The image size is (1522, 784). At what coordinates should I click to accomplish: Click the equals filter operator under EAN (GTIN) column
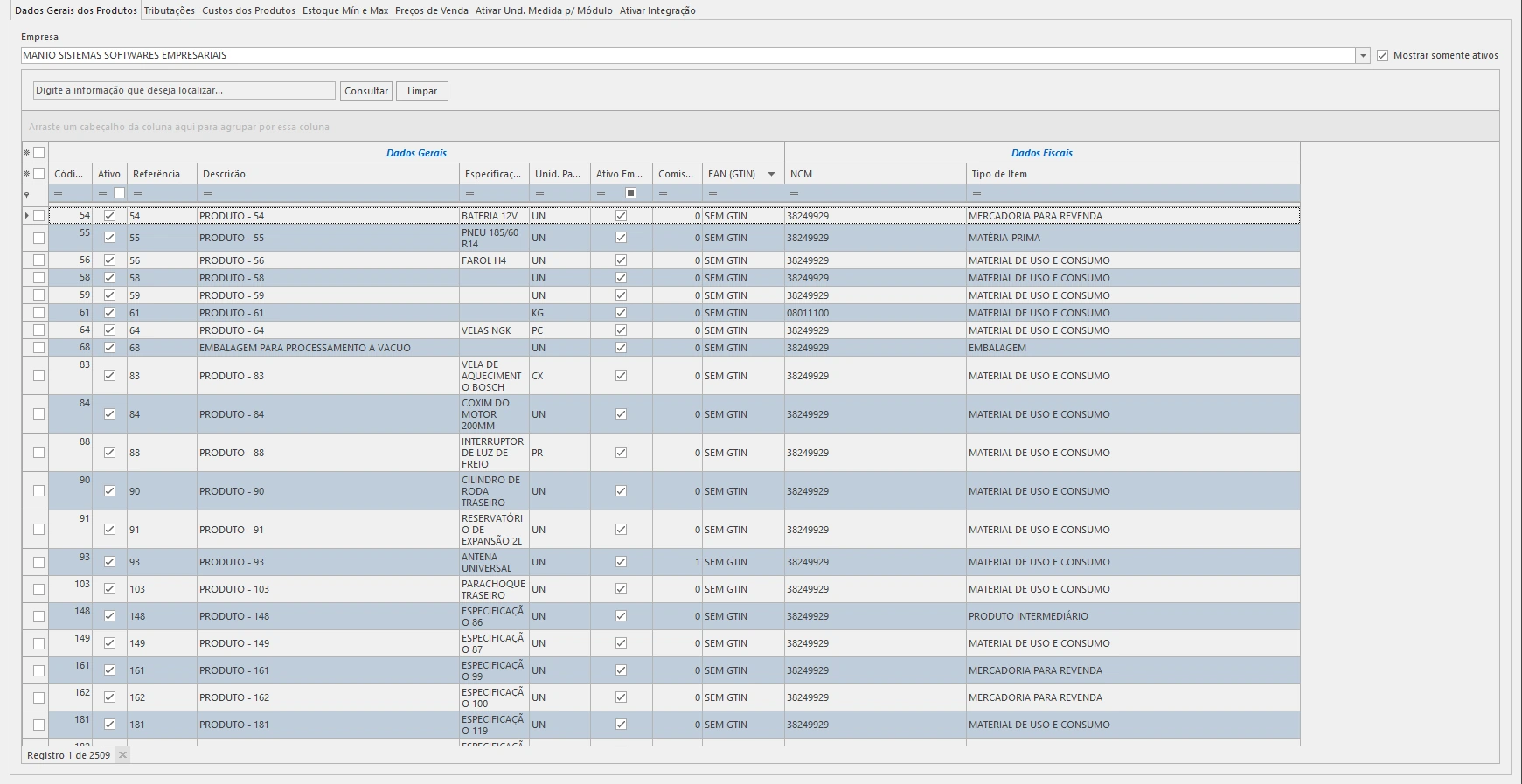[x=712, y=193]
